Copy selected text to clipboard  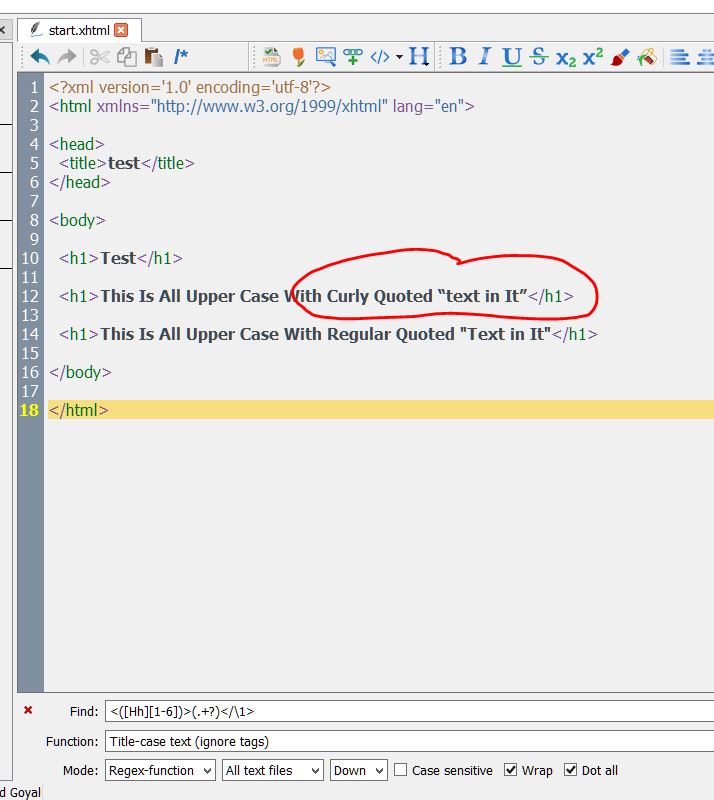pos(126,57)
